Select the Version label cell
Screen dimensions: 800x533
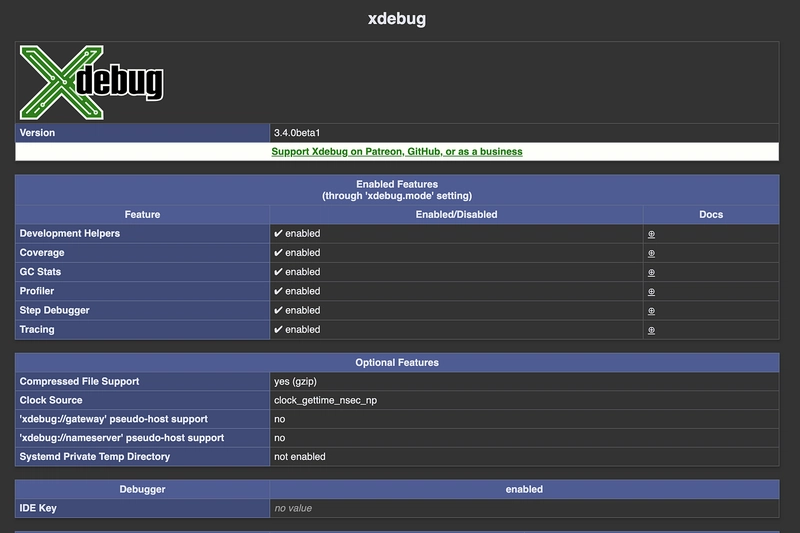coord(142,133)
